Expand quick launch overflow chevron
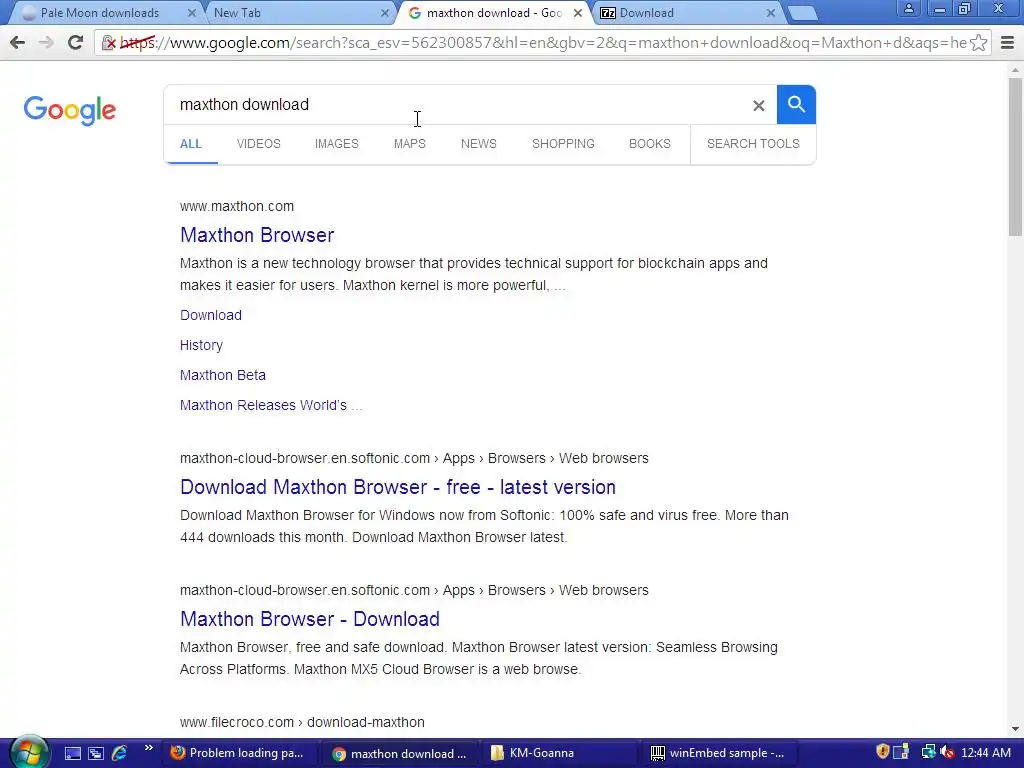Image resolution: width=1024 pixels, height=768 pixels. pyautogui.click(x=148, y=748)
